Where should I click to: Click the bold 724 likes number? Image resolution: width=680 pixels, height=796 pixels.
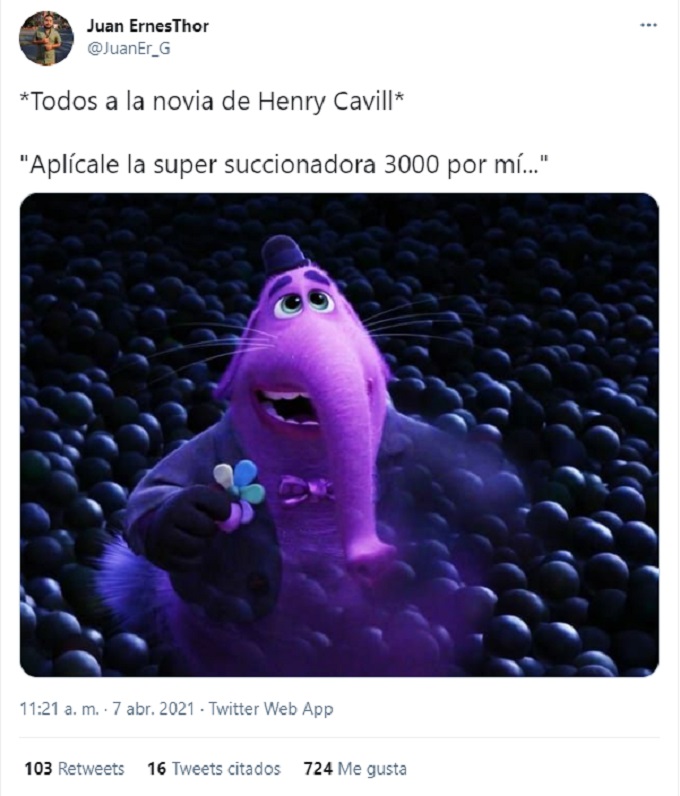click(x=318, y=769)
